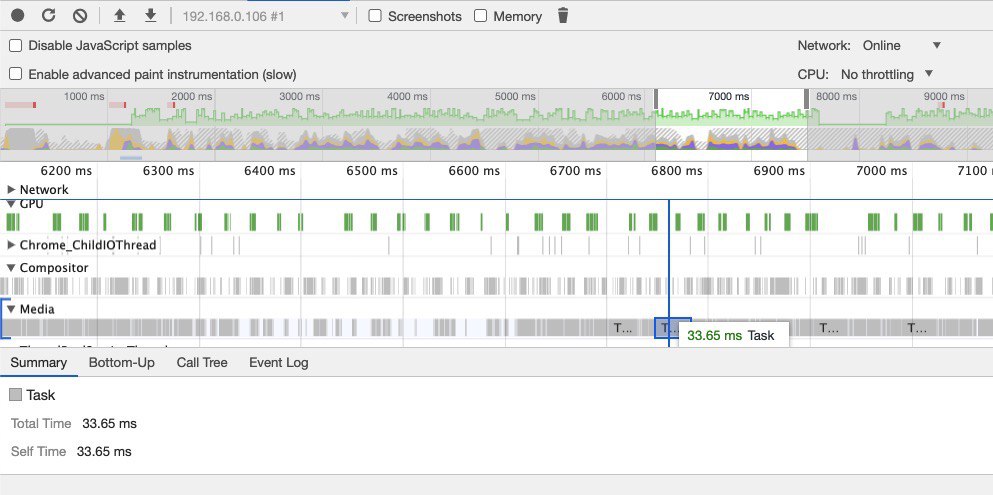Click the load profile upload arrow
993x495 pixels.
119,15
